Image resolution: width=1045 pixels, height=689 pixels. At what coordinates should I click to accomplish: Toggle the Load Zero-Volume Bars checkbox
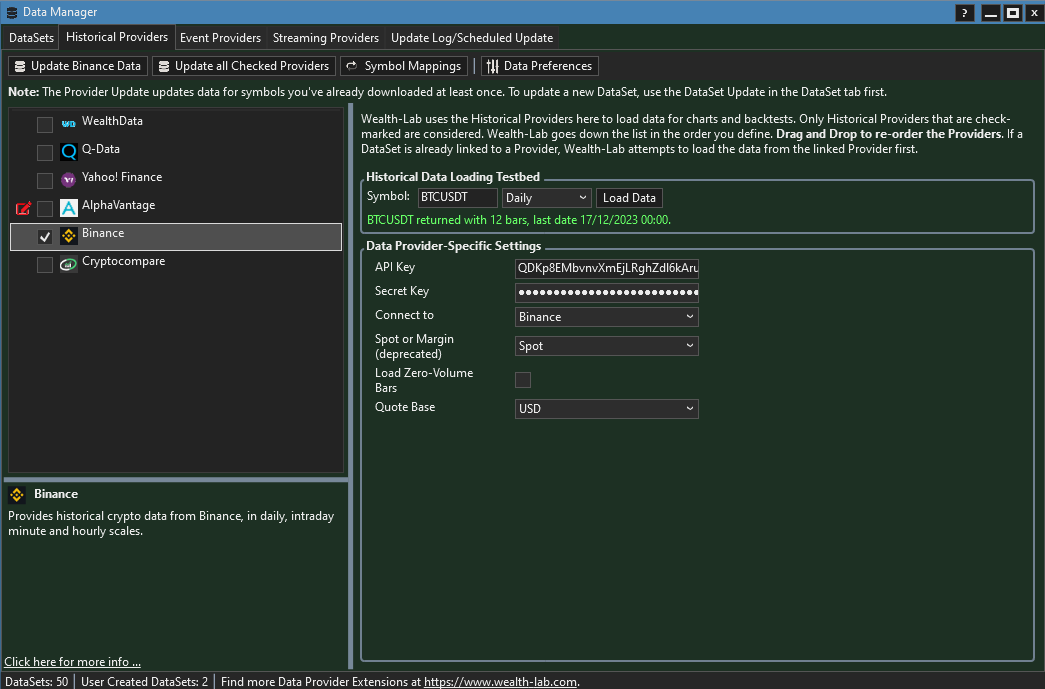[x=523, y=380]
